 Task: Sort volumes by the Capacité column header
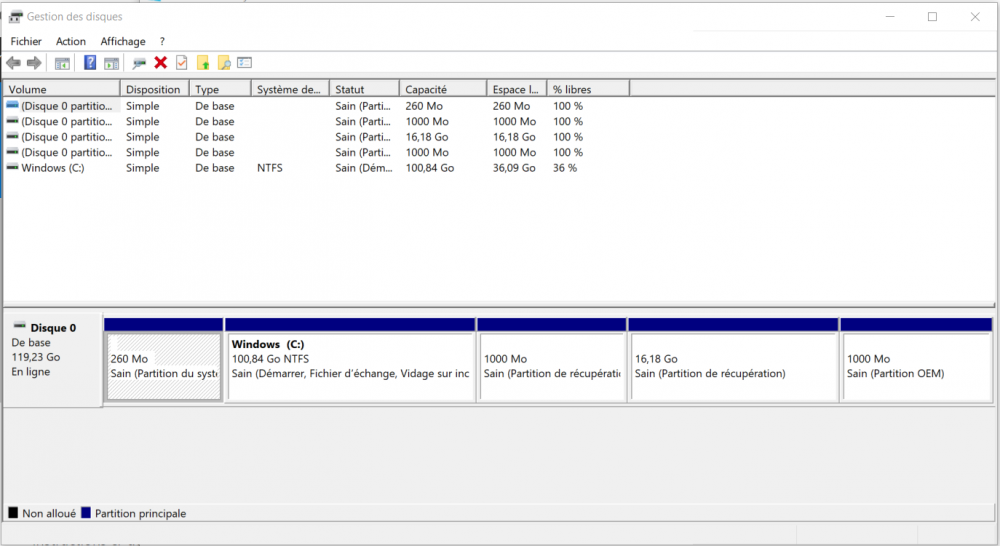(x=442, y=89)
